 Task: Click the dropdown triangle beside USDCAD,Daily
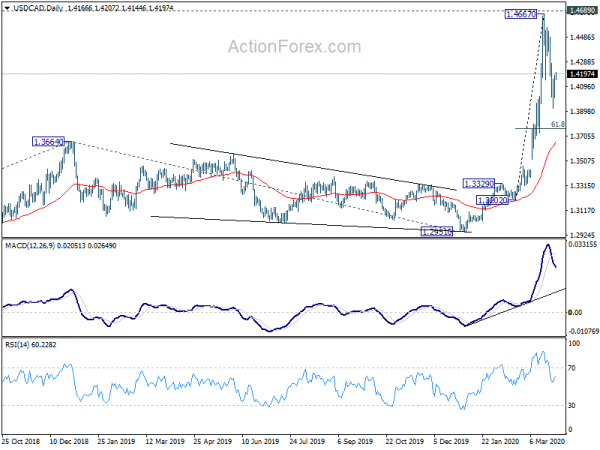tap(7, 8)
